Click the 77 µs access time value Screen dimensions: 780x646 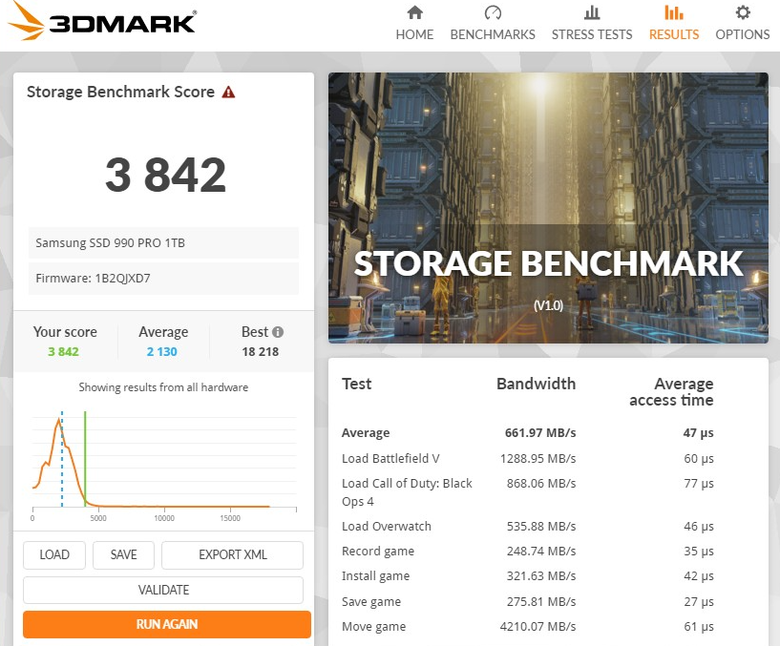click(x=698, y=483)
